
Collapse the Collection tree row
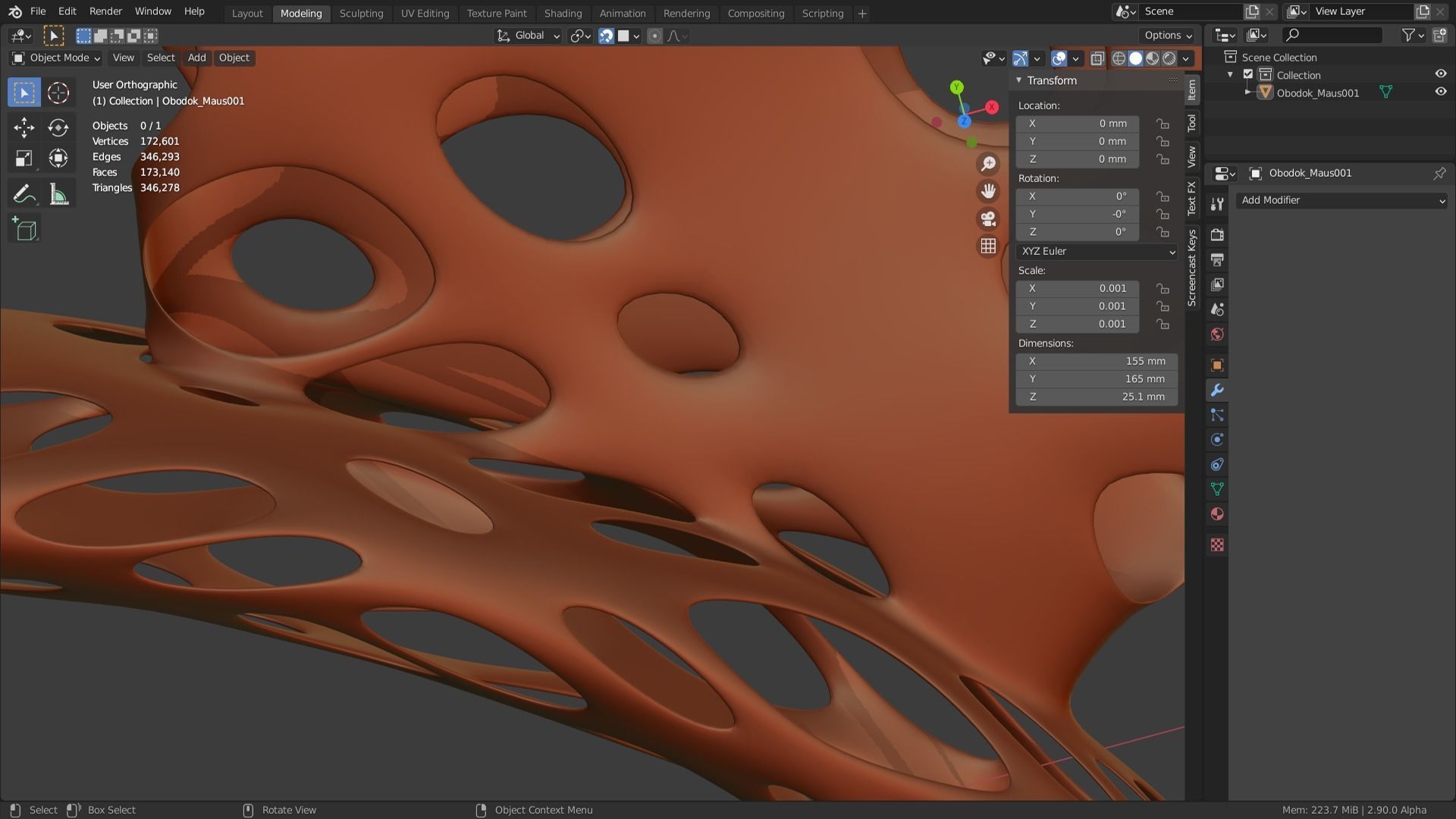(x=1230, y=75)
